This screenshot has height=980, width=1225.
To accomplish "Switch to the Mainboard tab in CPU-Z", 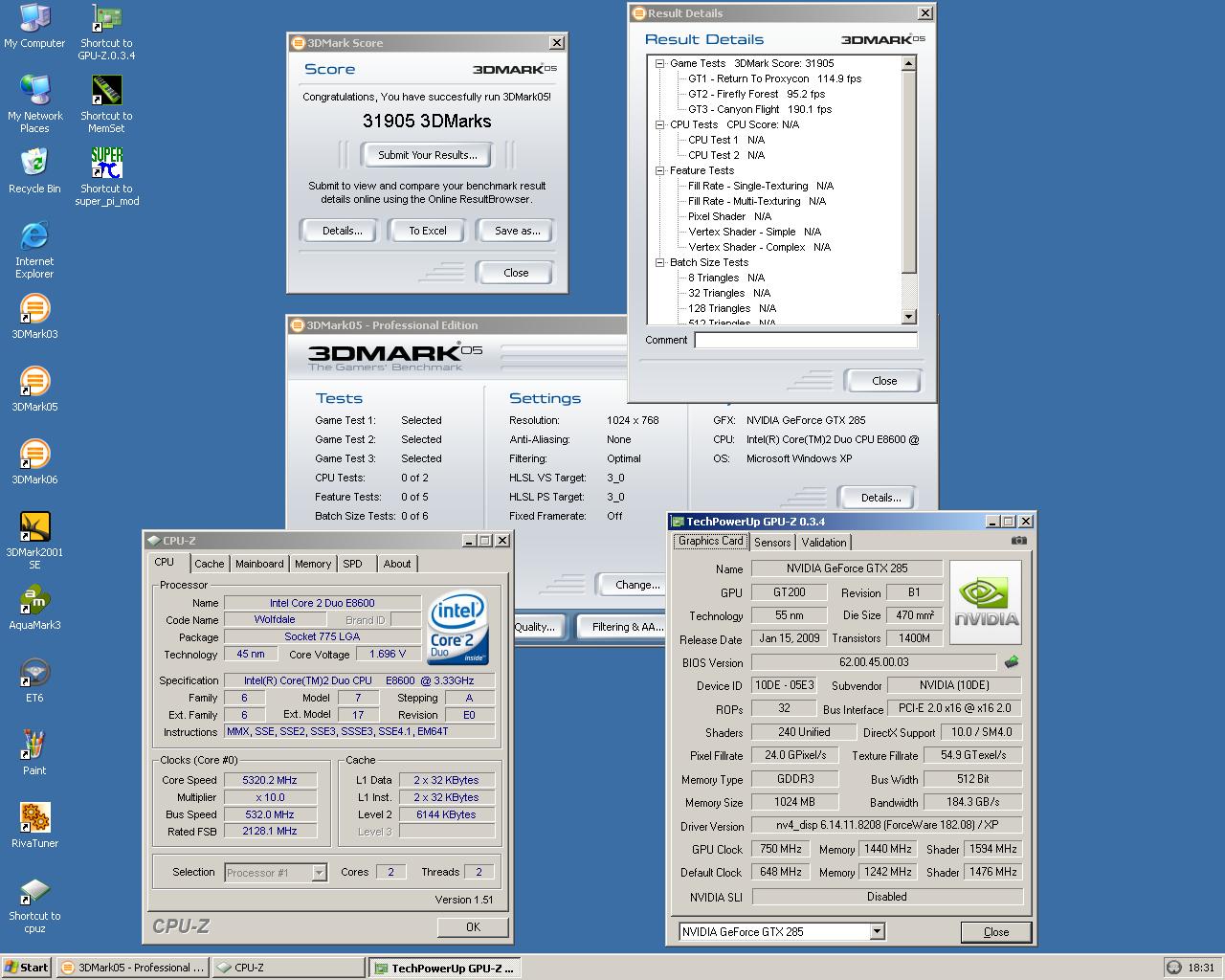I will pyautogui.click(x=259, y=564).
